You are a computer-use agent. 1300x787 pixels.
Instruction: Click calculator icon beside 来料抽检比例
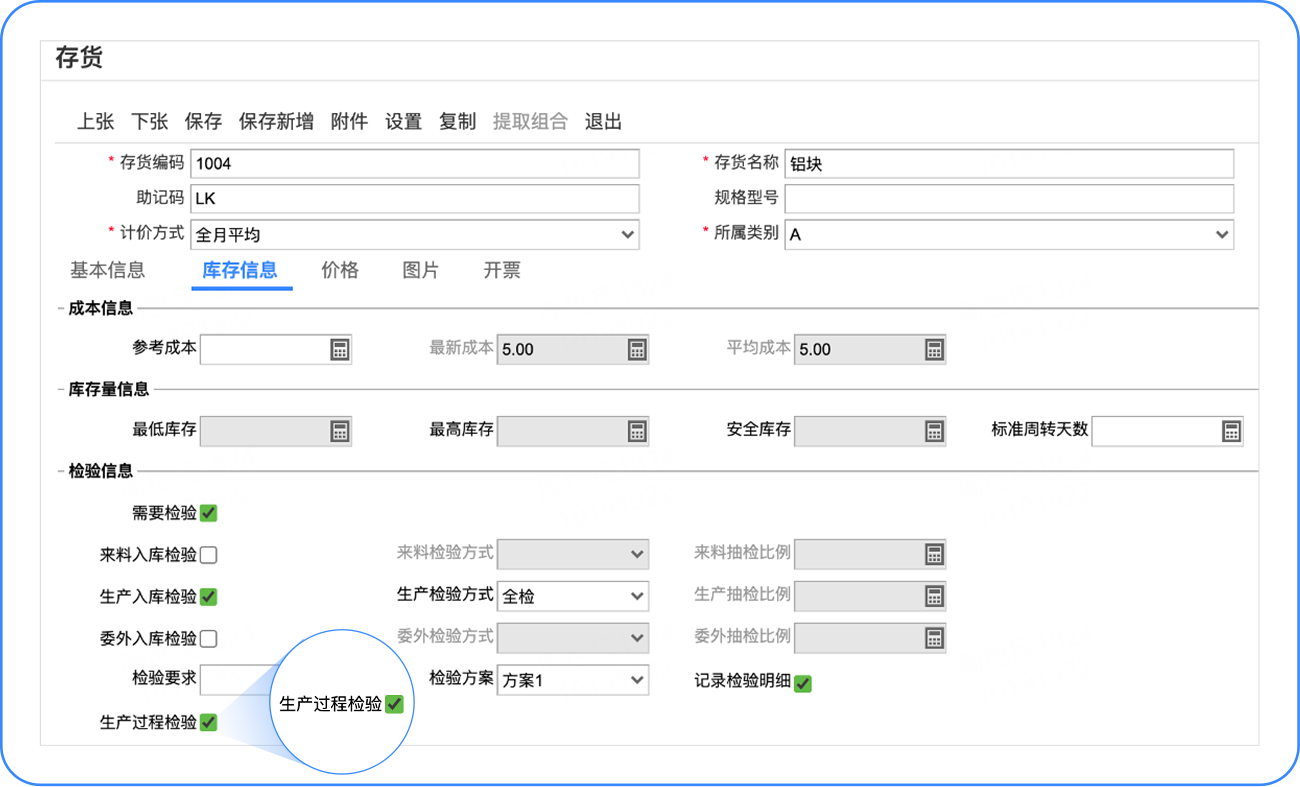[933, 554]
